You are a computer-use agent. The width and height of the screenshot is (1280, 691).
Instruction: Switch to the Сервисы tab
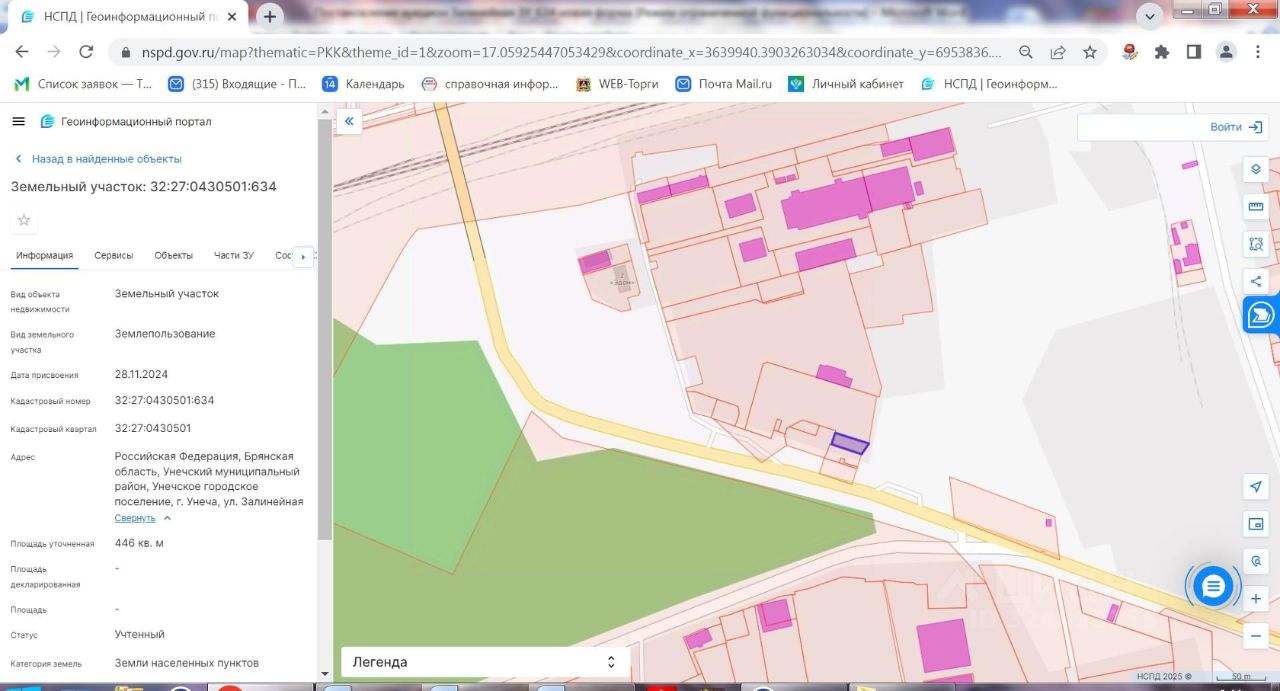tap(114, 255)
